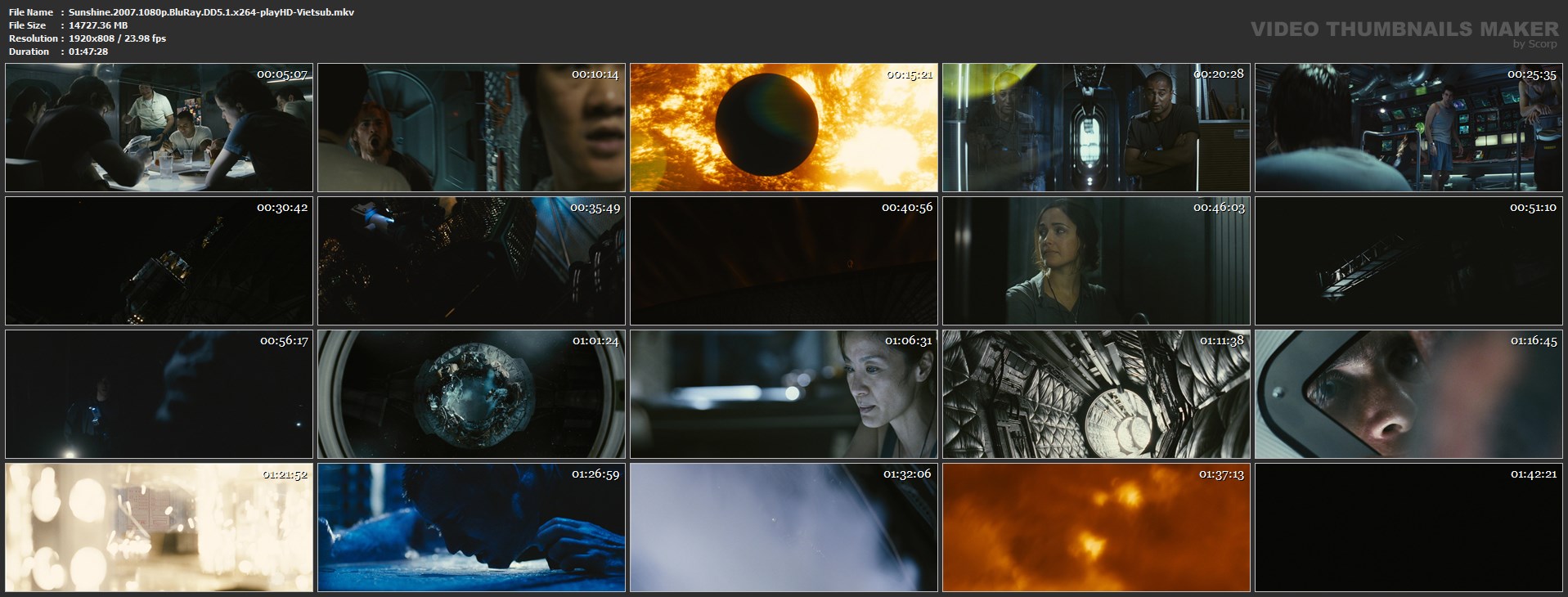The width and height of the screenshot is (1568, 597).
Task: Select the misty frame at 01:32:06
Action: [784, 528]
